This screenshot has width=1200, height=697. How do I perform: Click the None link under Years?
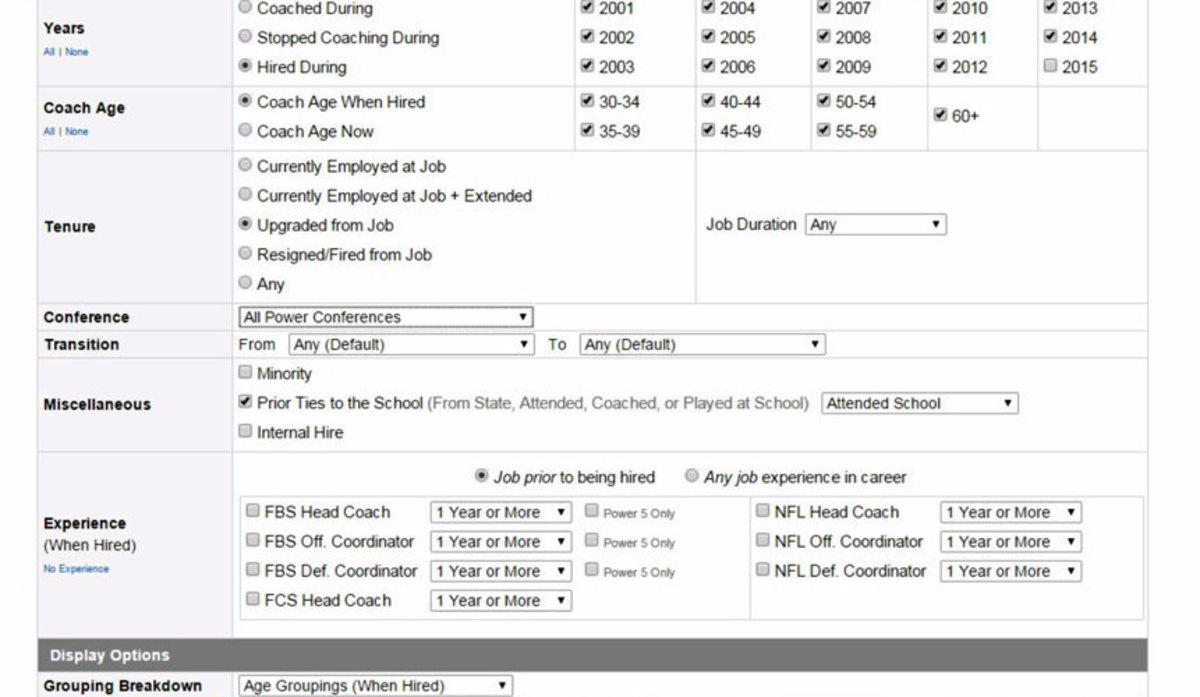coord(77,51)
